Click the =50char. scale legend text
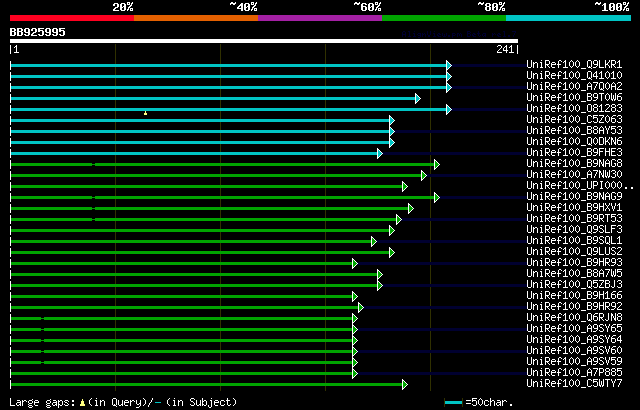The height and width of the screenshot is (410, 640). click(x=489, y=402)
